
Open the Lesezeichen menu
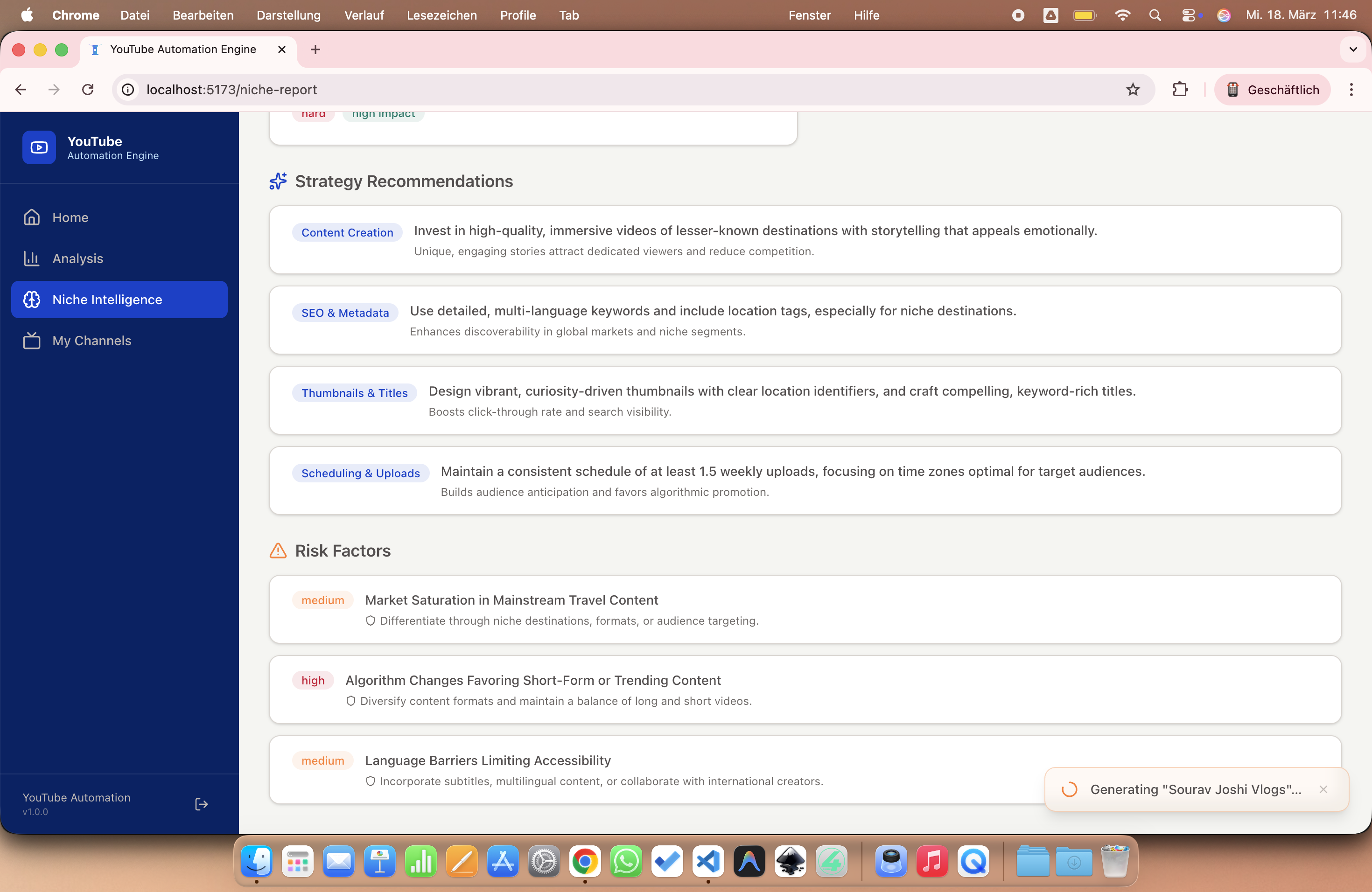click(x=441, y=15)
